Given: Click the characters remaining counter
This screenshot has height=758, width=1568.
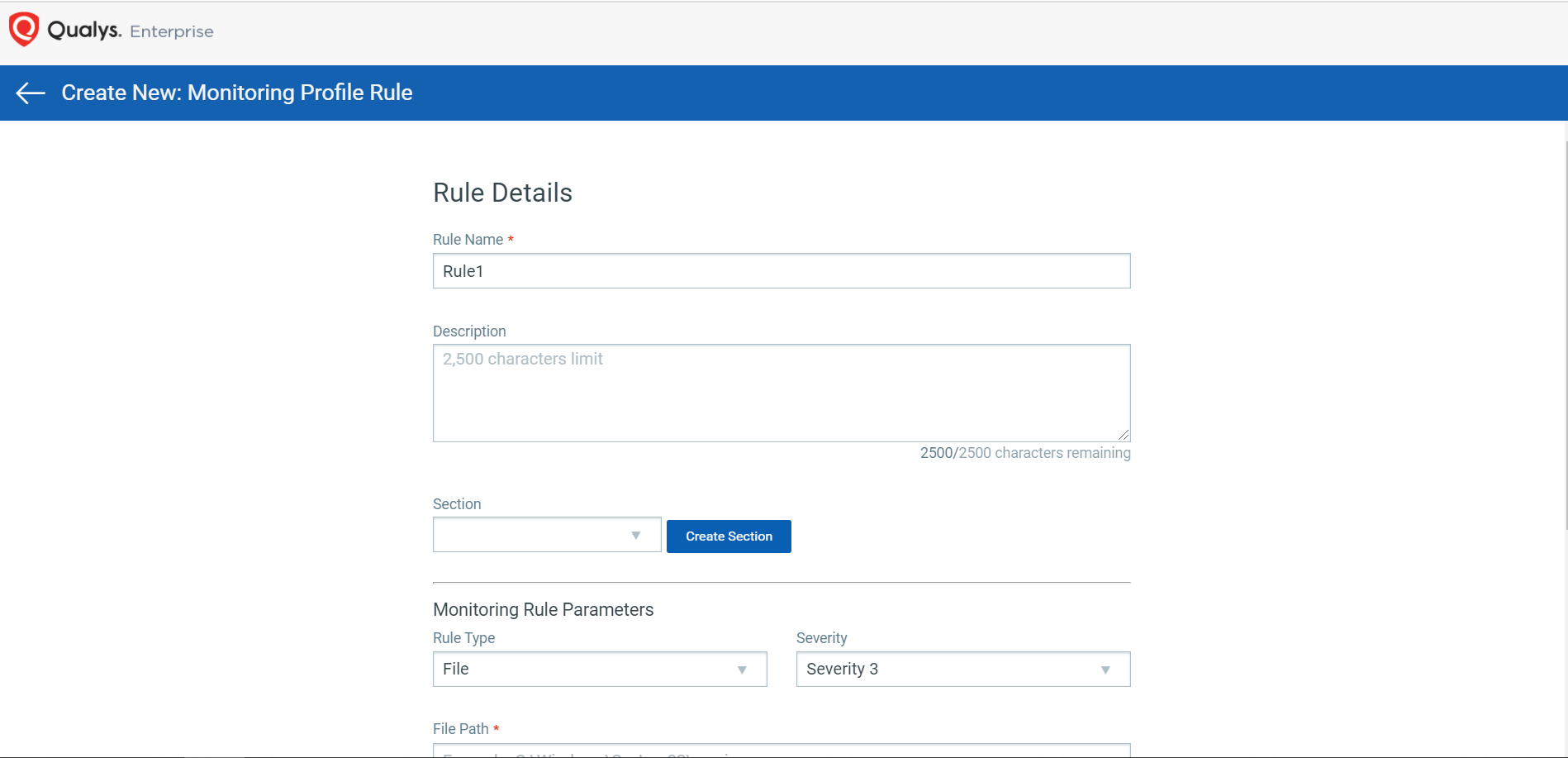Looking at the screenshot, I should tap(1024, 453).
